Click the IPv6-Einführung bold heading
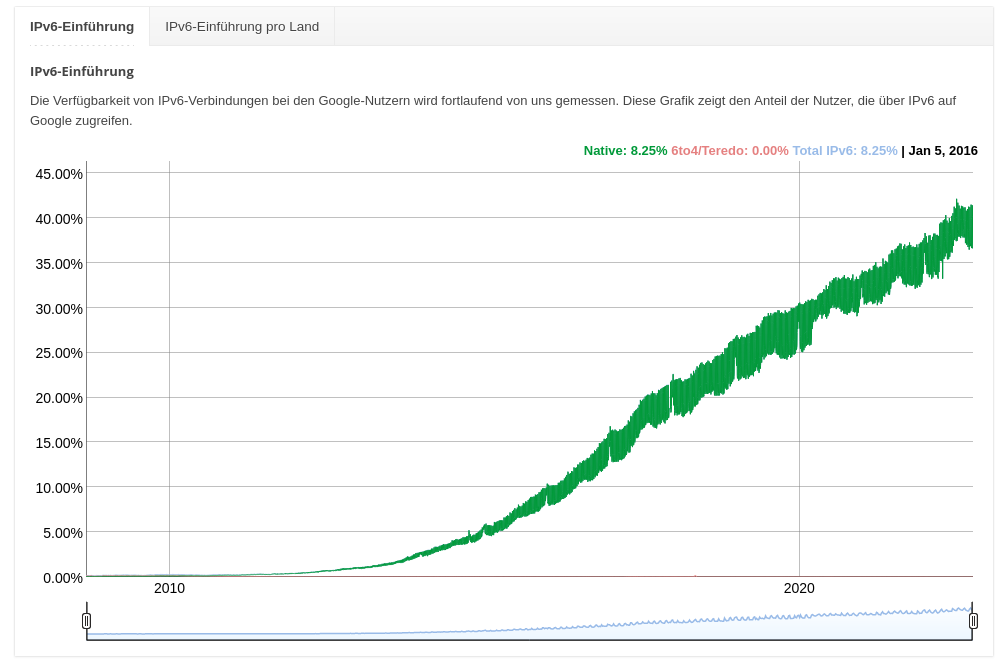Viewport: 1000px width, 670px height. coord(82,71)
